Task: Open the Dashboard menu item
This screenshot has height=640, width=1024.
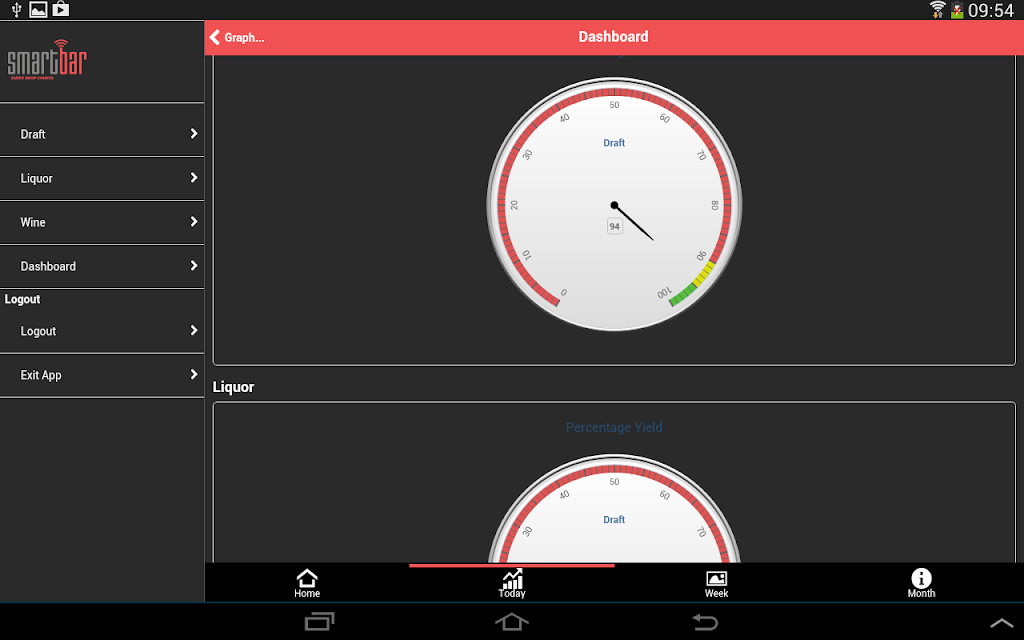Action: click(102, 266)
